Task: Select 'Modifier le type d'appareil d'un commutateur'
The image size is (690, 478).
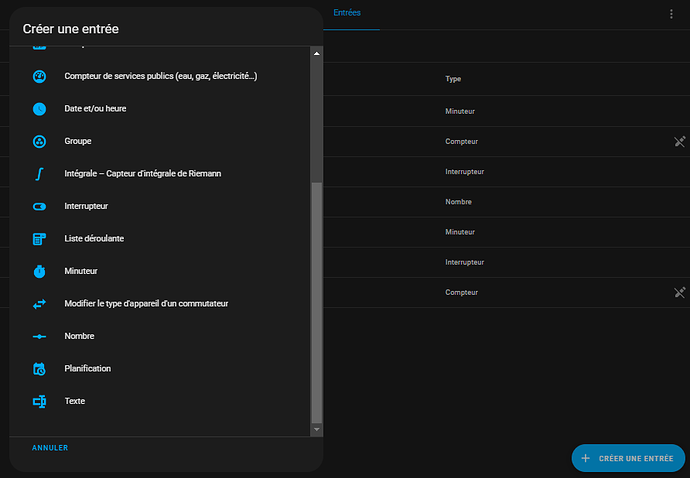Action: coord(146,303)
